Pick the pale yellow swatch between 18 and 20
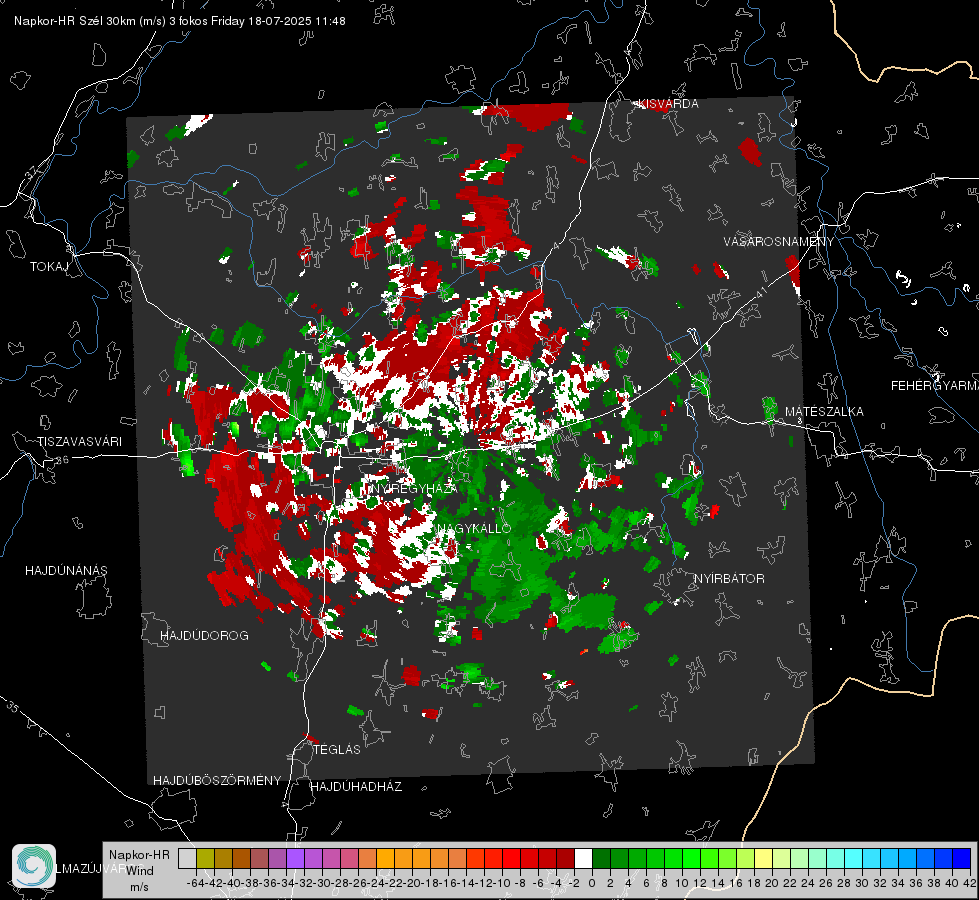Image resolution: width=979 pixels, height=900 pixels. point(763,858)
